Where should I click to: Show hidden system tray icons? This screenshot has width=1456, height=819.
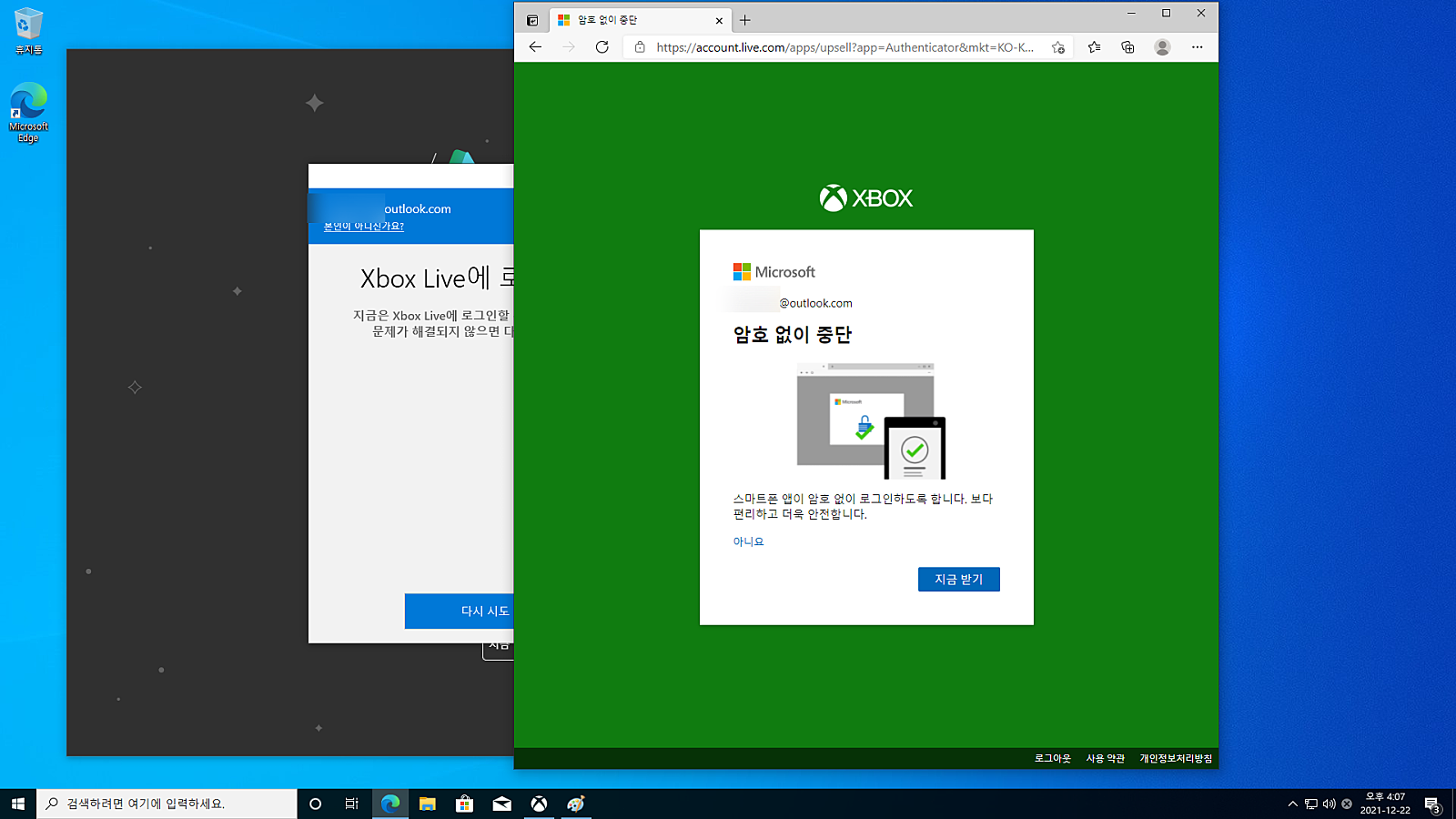[1292, 804]
